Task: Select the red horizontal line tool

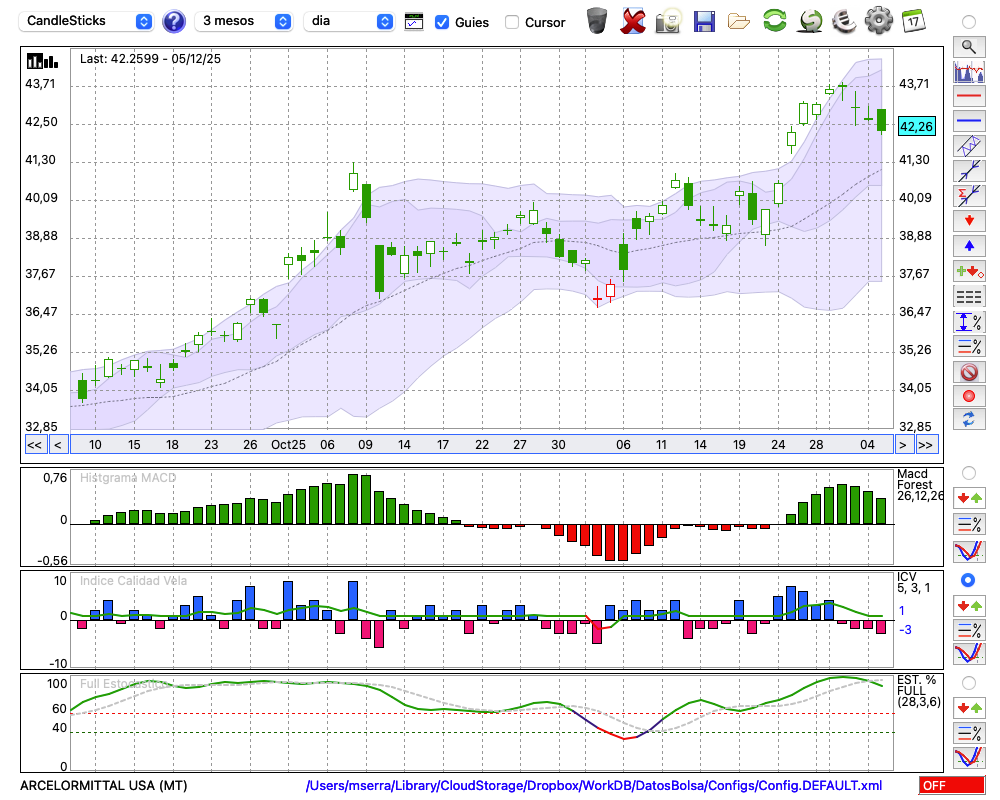Action: (969, 96)
